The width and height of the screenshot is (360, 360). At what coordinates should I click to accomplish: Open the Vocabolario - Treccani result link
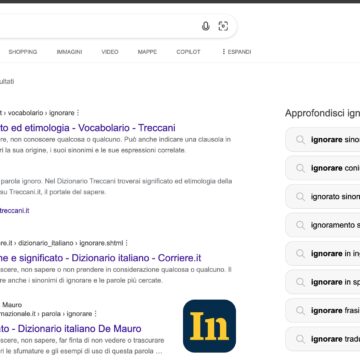(x=88, y=128)
